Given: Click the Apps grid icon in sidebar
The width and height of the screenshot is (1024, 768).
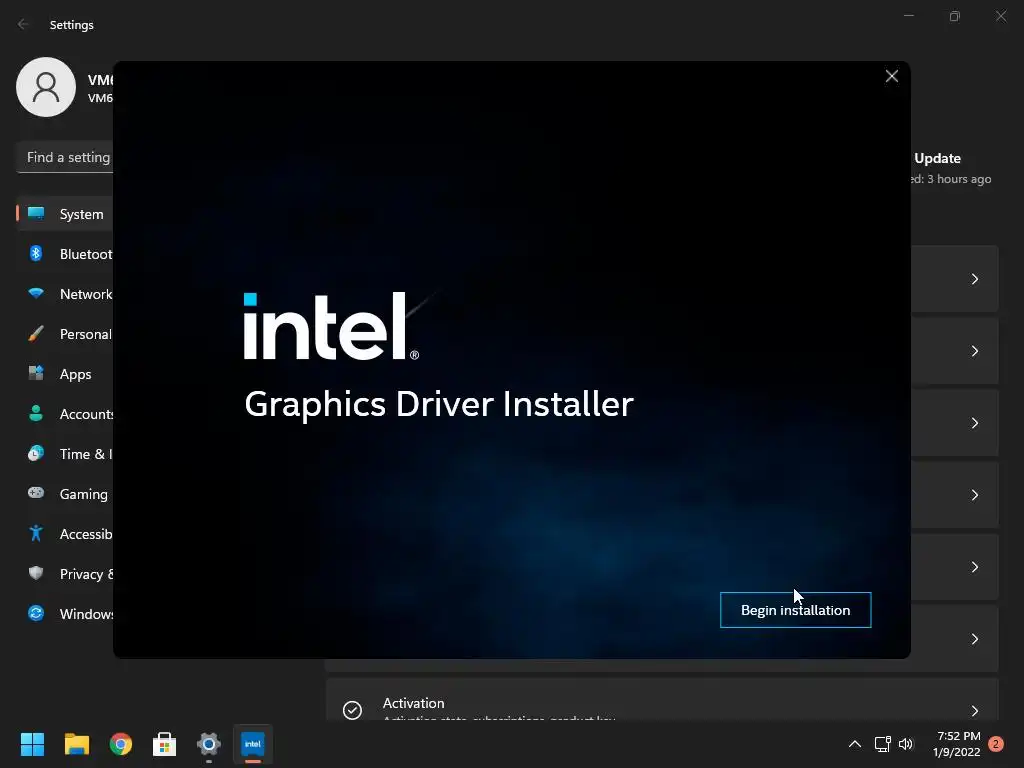Looking at the screenshot, I should 36,373.
